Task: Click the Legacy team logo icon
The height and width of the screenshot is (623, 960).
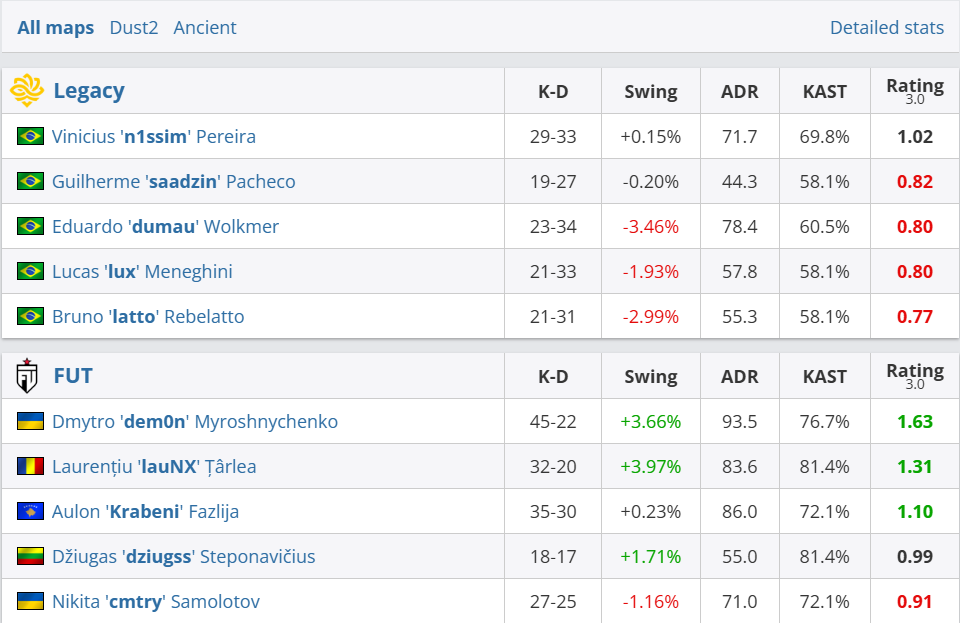Action: pos(27,90)
